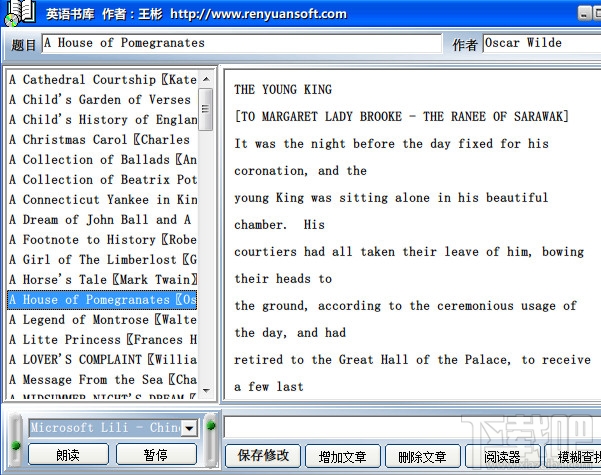Select A LOVER'S COMPLAINT entry

[x=103, y=359]
